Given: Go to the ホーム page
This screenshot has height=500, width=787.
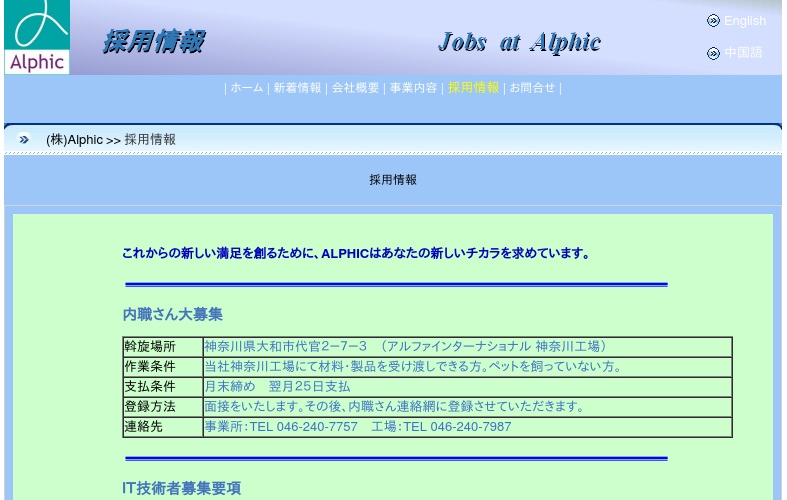Looking at the screenshot, I should pos(247,88).
